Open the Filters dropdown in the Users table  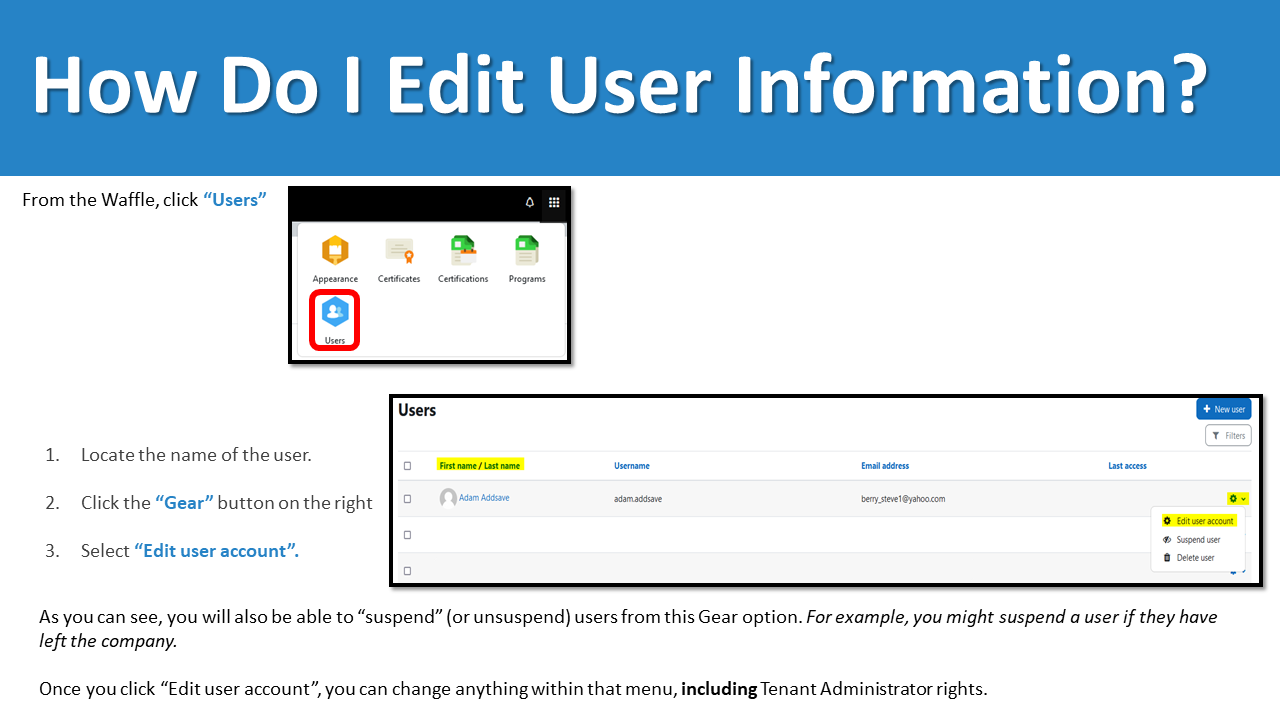(x=1228, y=435)
